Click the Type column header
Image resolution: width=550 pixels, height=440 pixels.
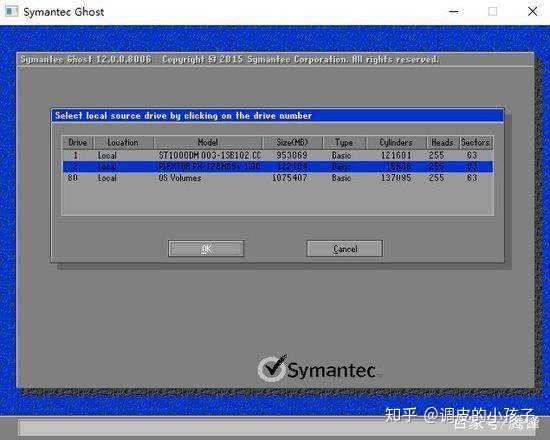tap(344, 143)
